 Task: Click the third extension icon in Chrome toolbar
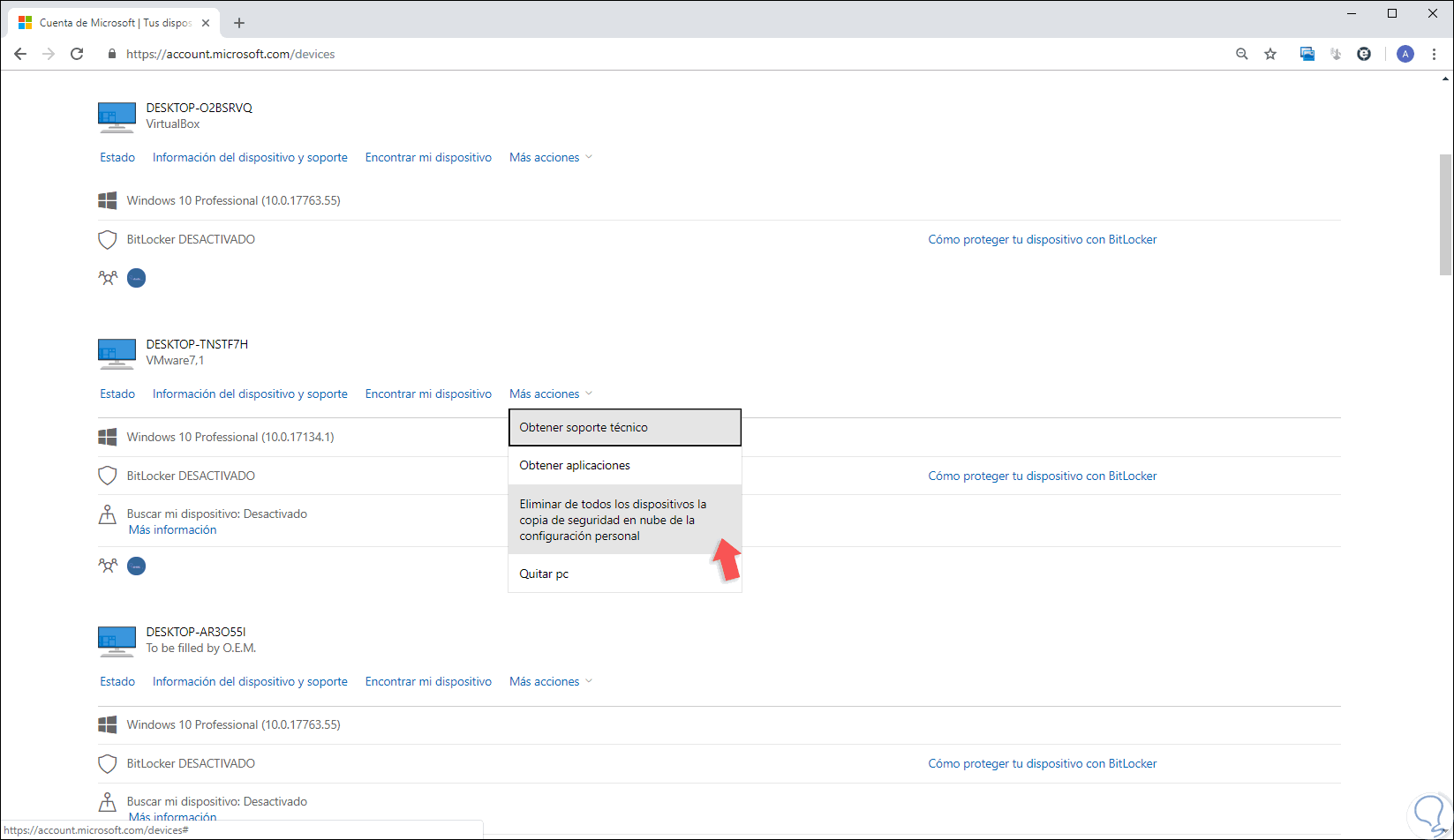(x=1364, y=54)
